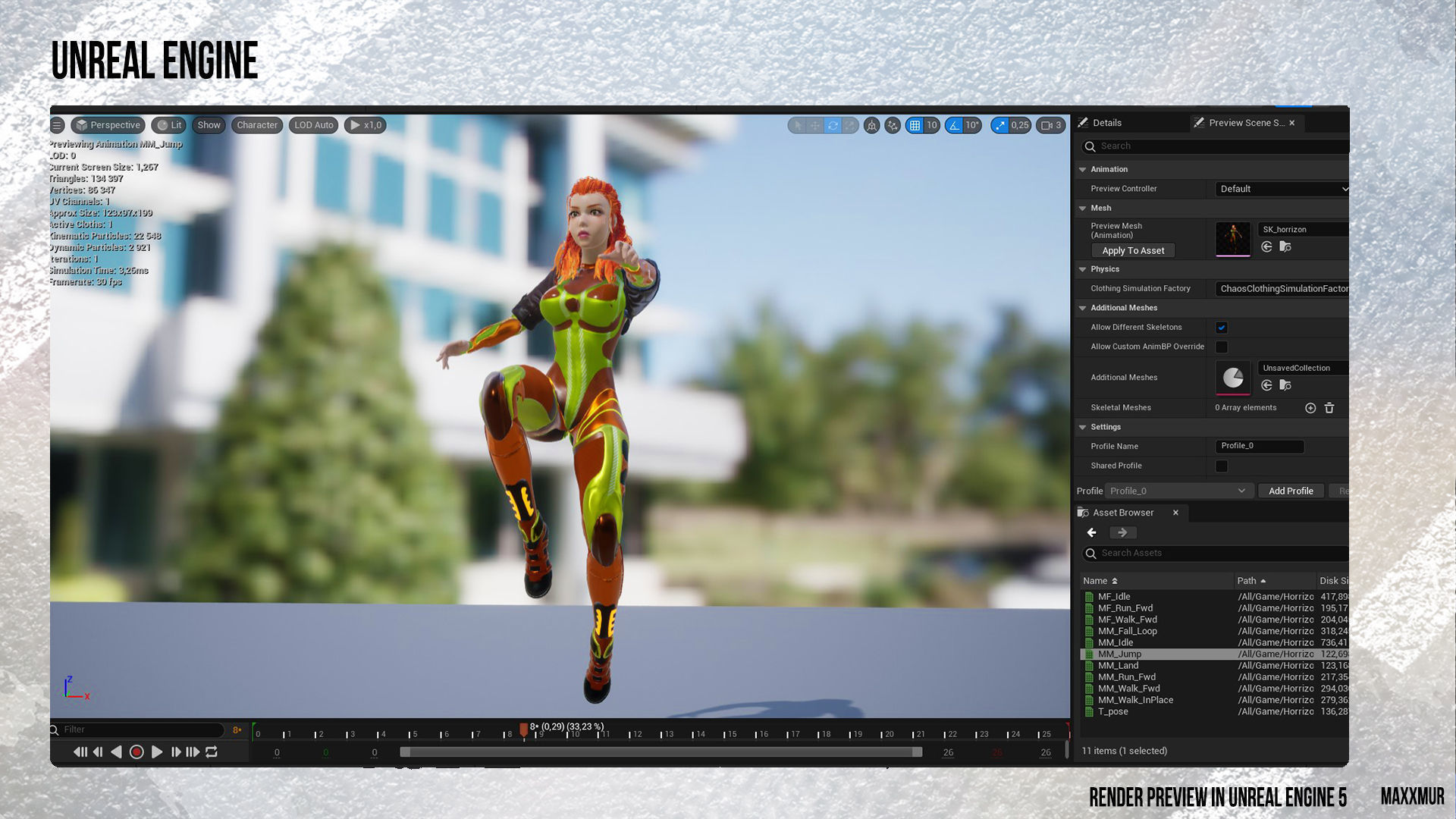Check Allow Custom AnimBP Override checkbox
The image size is (1456, 819).
[x=1222, y=347]
